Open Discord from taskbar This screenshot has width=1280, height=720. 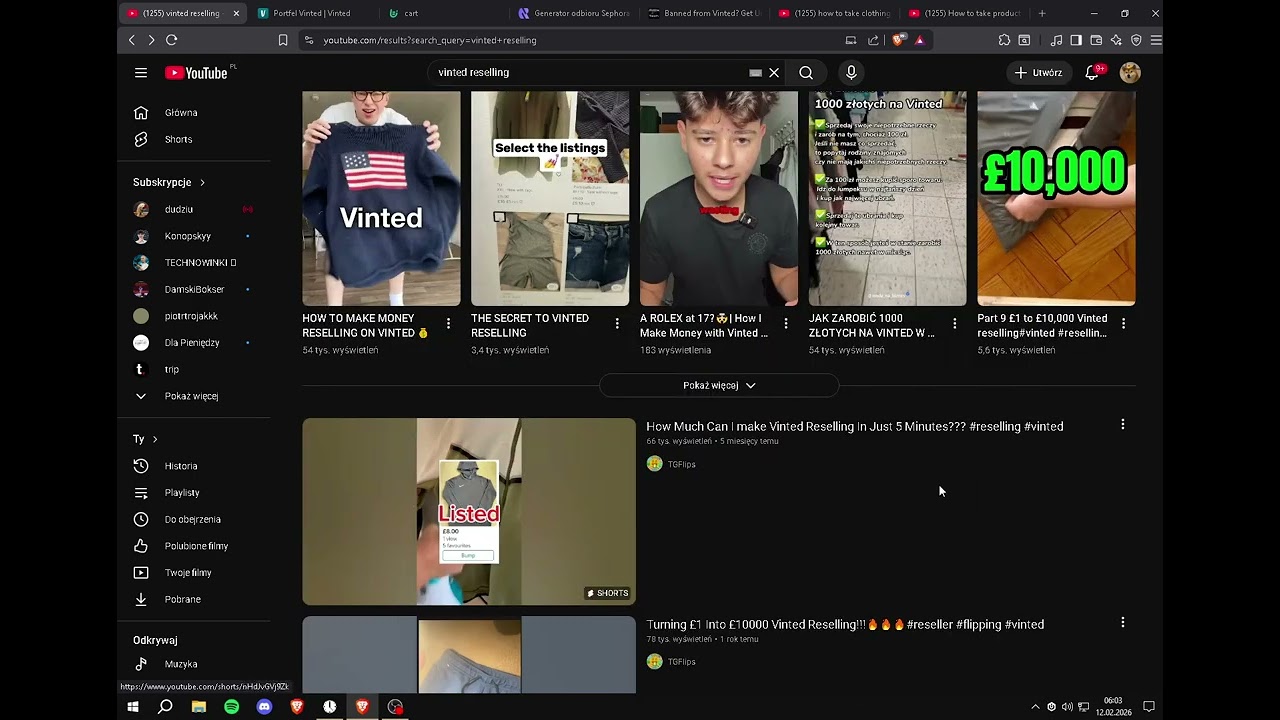pyautogui.click(x=264, y=706)
